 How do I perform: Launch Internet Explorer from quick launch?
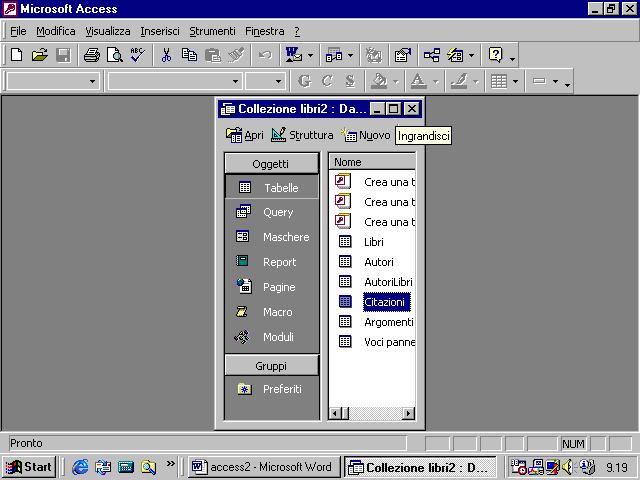[x=80, y=467]
